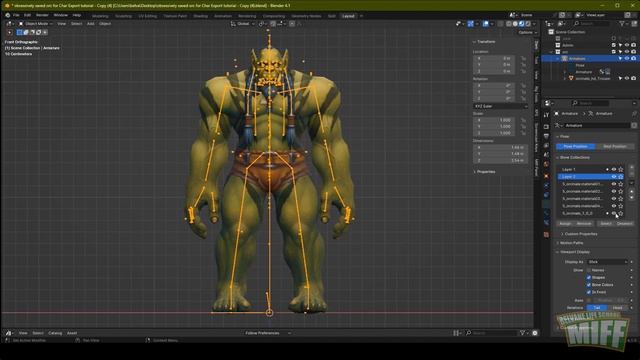640x360 pixels.
Task: Click the Assign bone collection button
Action: point(565,224)
